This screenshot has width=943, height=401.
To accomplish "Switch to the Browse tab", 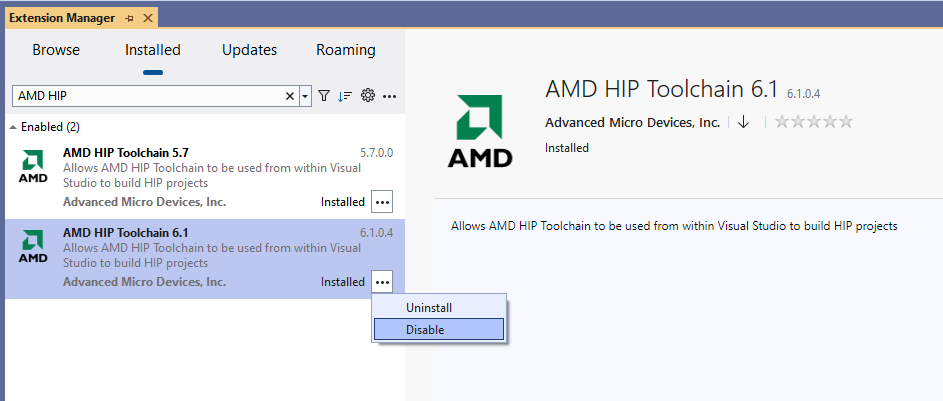I will [x=56, y=50].
